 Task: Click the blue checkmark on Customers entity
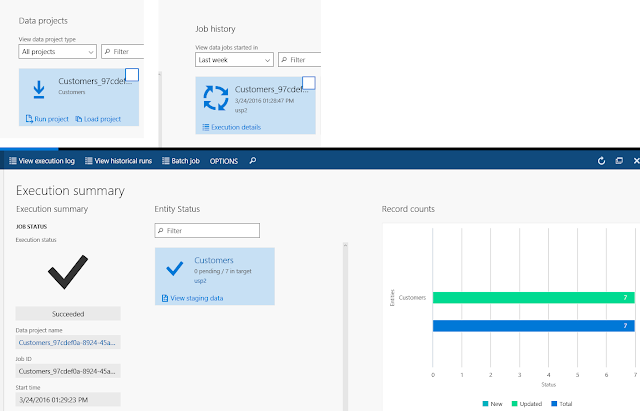click(175, 269)
